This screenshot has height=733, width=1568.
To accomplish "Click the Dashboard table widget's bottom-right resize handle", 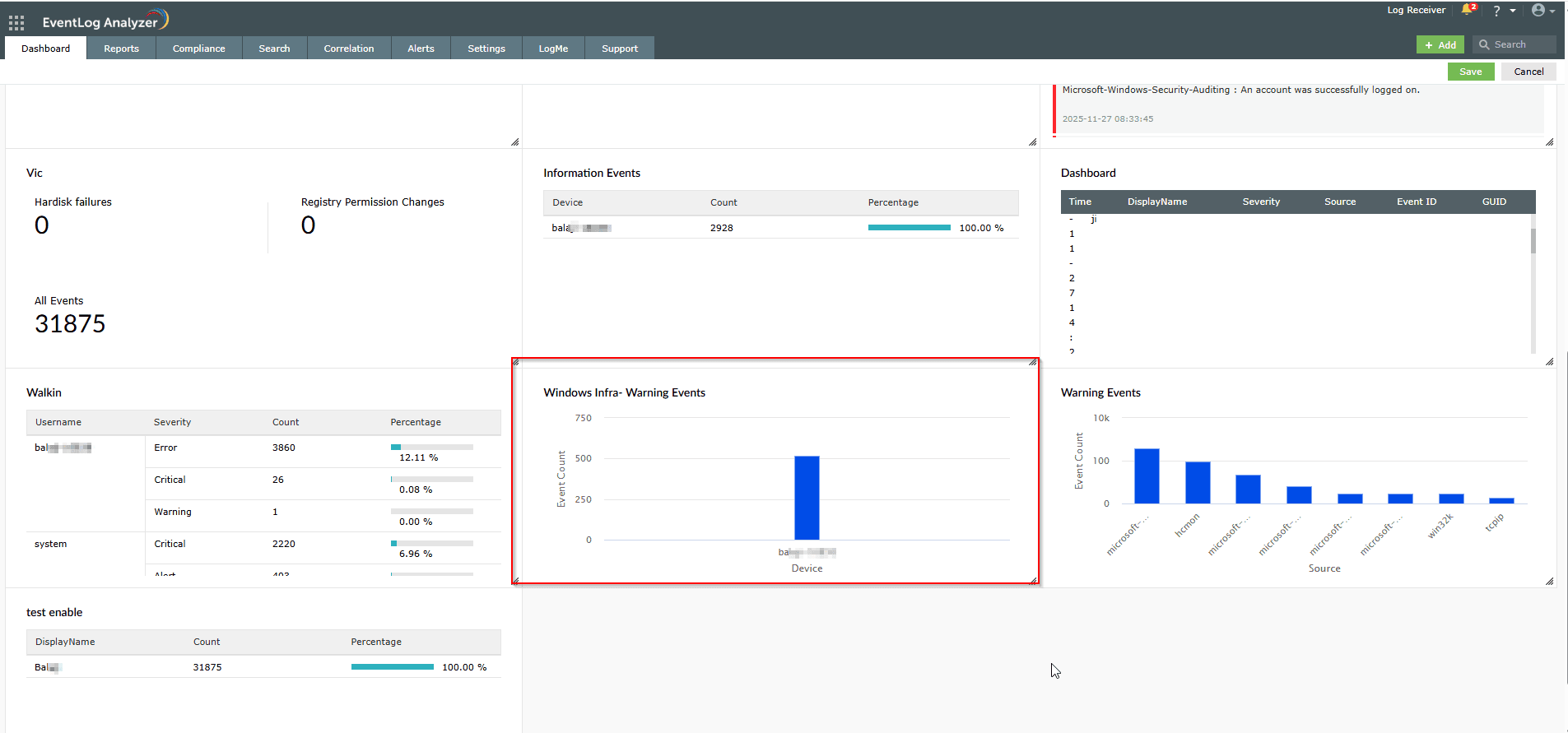I will pos(1549,361).
